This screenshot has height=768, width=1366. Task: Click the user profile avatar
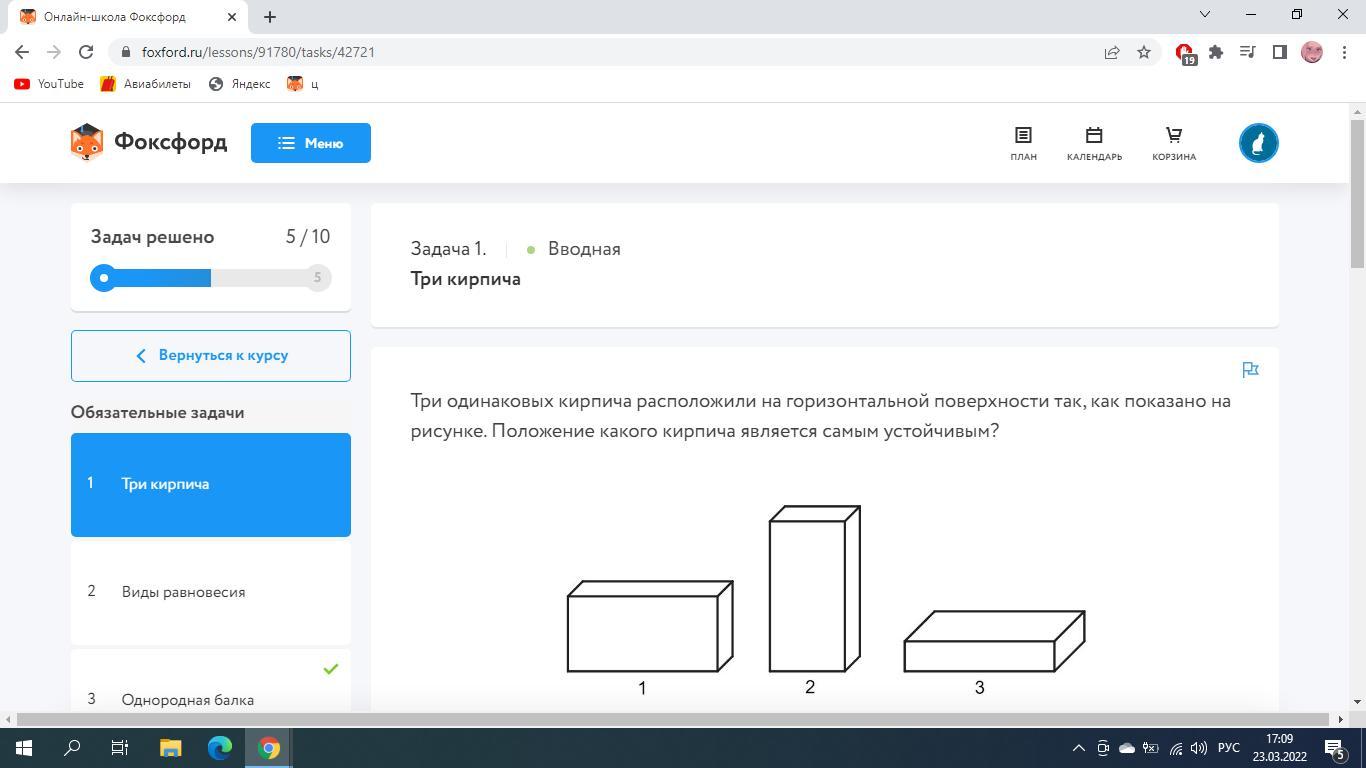click(1258, 143)
